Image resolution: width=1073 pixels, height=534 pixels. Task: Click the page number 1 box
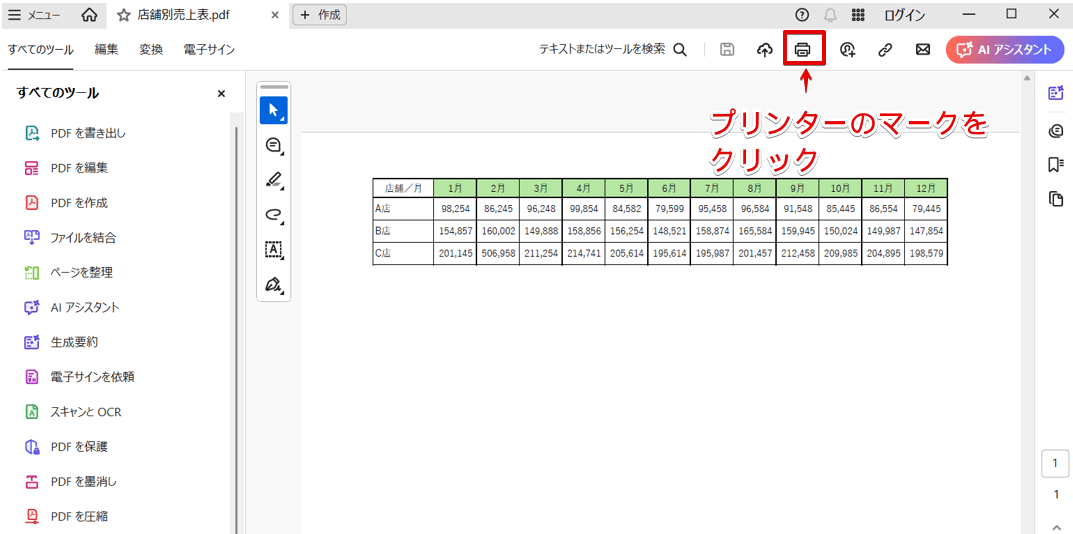click(1056, 463)
